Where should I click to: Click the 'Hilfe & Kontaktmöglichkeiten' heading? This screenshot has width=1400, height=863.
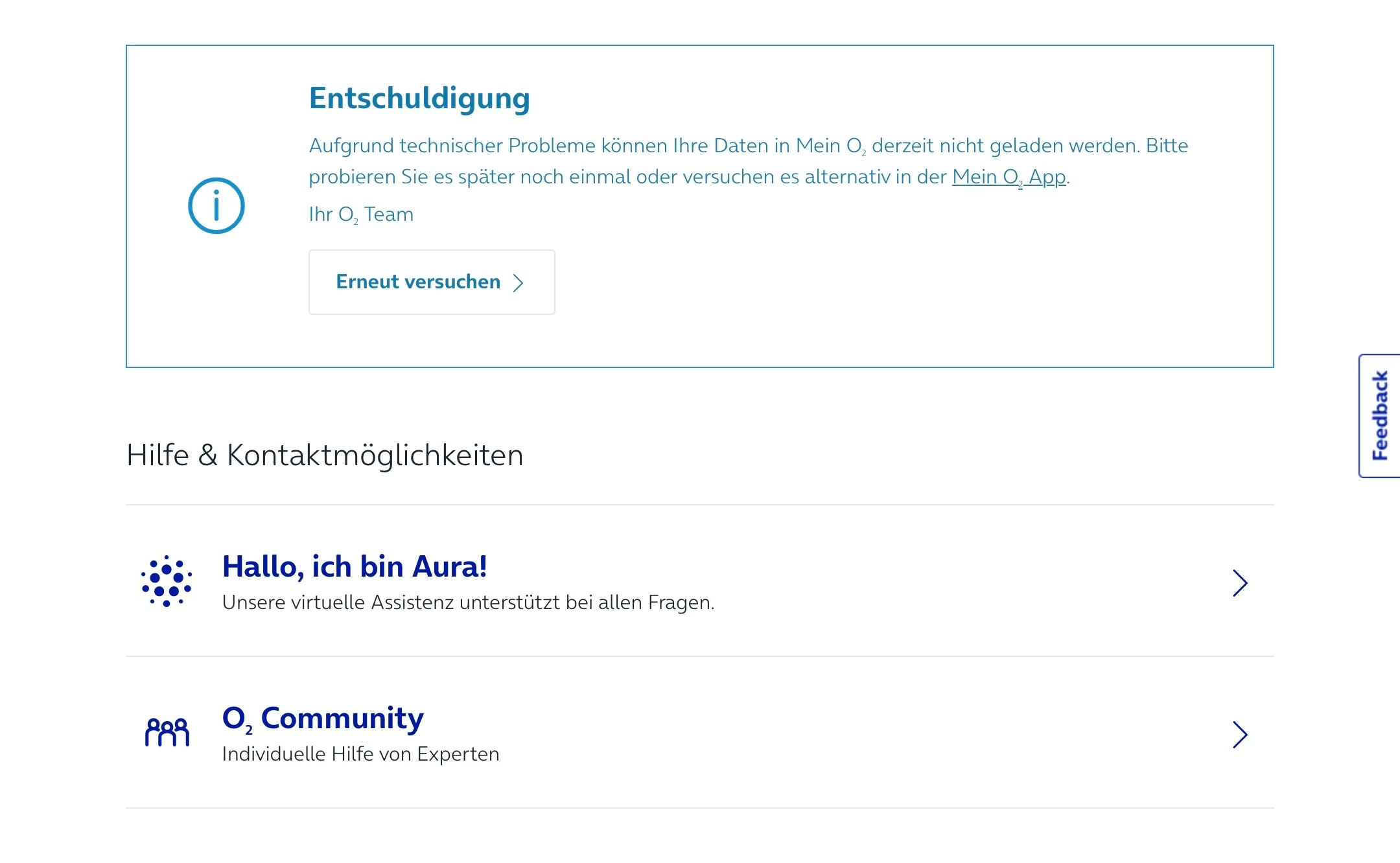click(x=325, y=455)
